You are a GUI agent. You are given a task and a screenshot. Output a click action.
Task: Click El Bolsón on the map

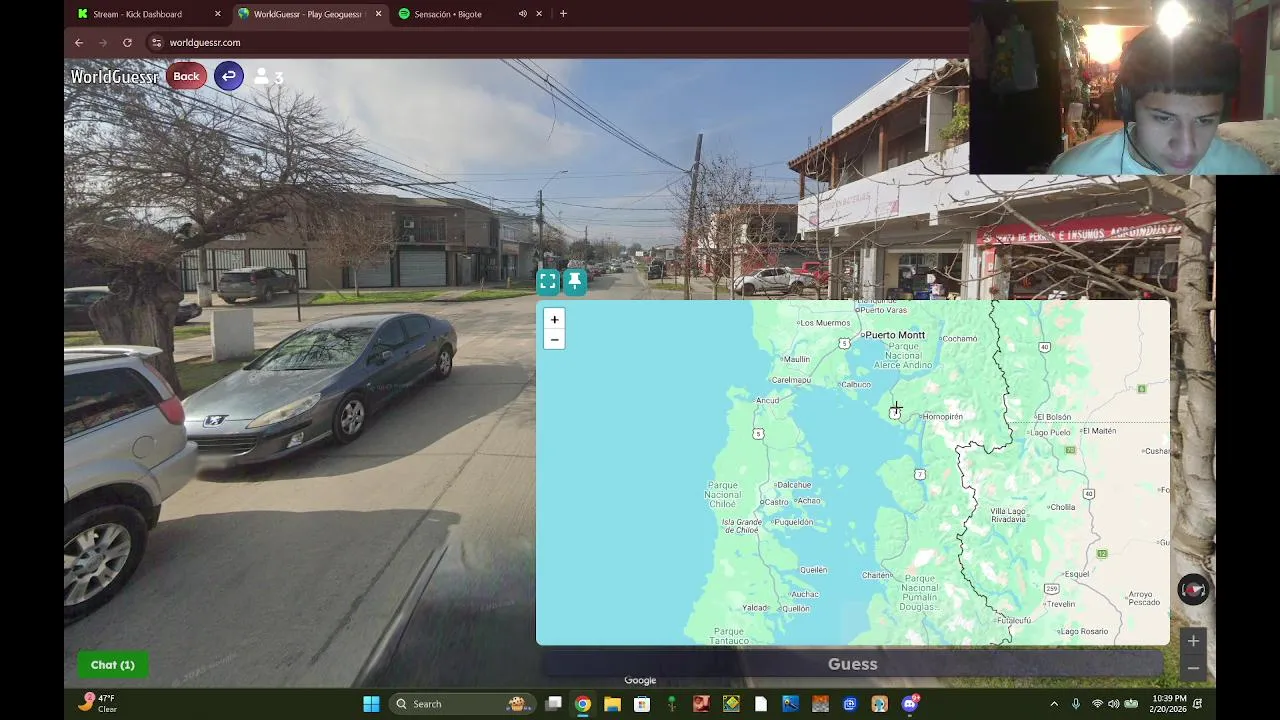click(1054, 417)
